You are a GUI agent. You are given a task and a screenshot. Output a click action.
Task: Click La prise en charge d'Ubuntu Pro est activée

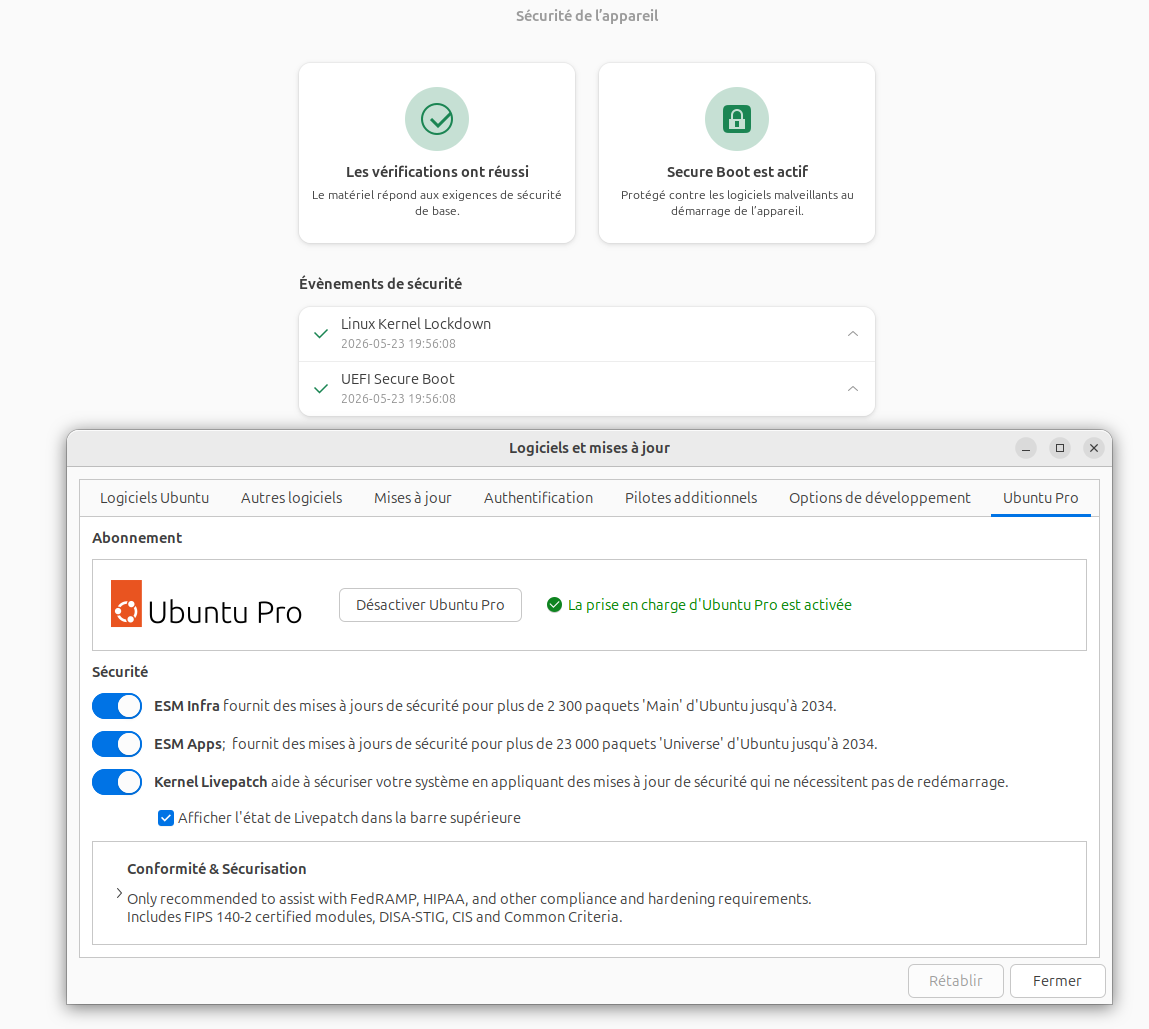click(709, 605)
